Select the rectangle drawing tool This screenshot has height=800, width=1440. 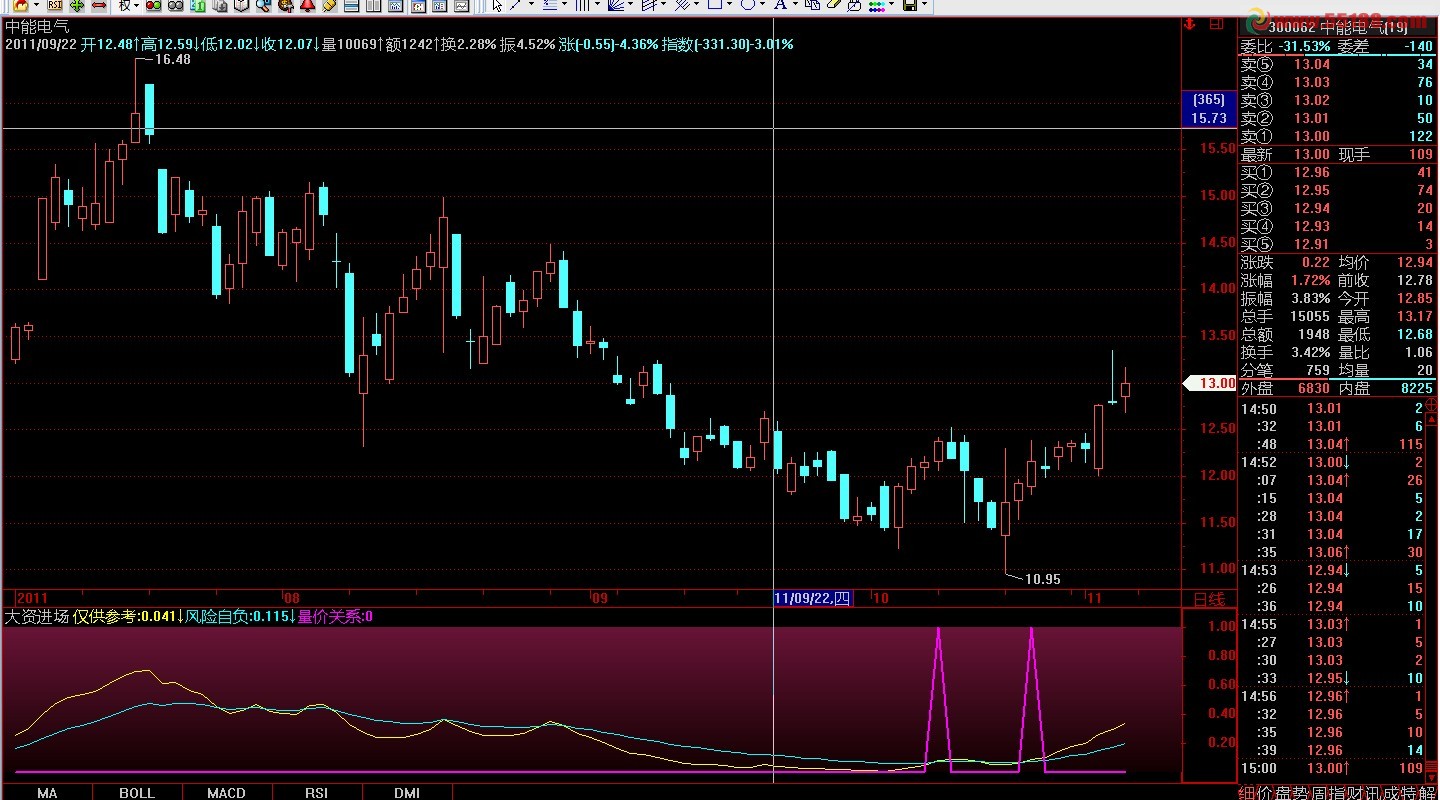click(714, 5)
